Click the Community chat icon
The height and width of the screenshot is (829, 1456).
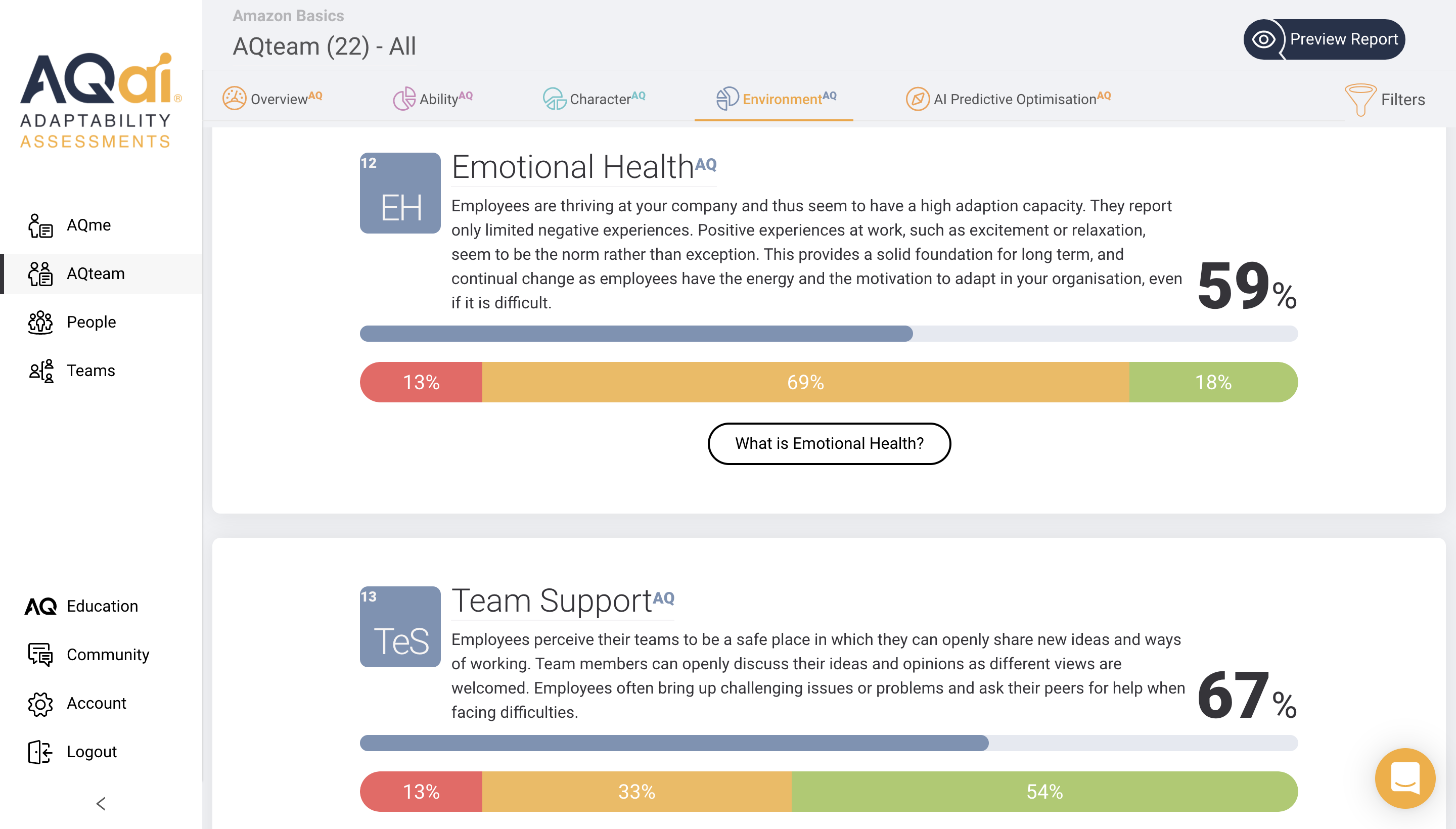(40, 655)
